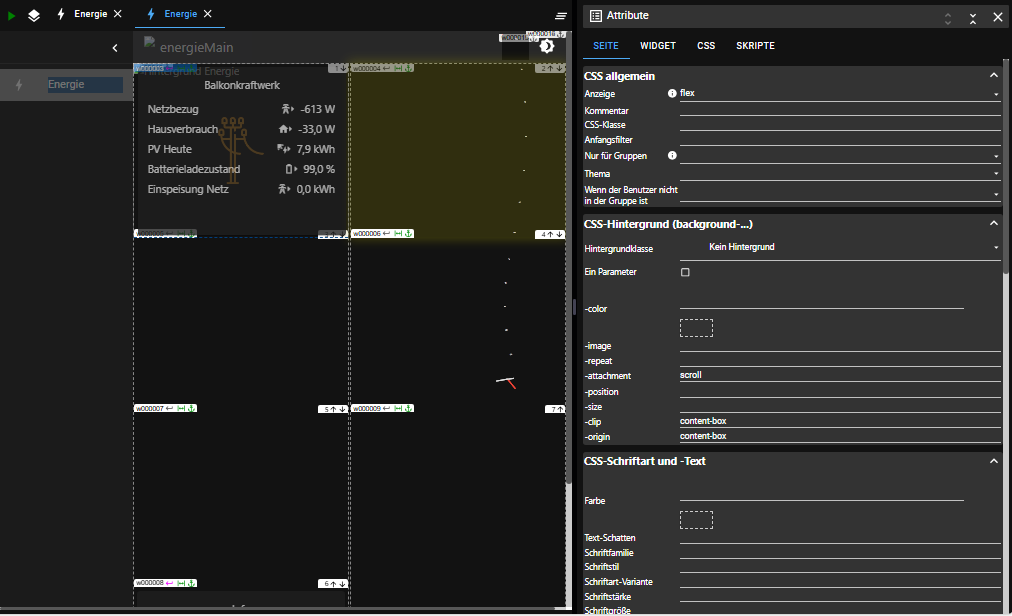Select Energie view in the left sidebar
This screenshot has width=1012, height=616.
68,85
